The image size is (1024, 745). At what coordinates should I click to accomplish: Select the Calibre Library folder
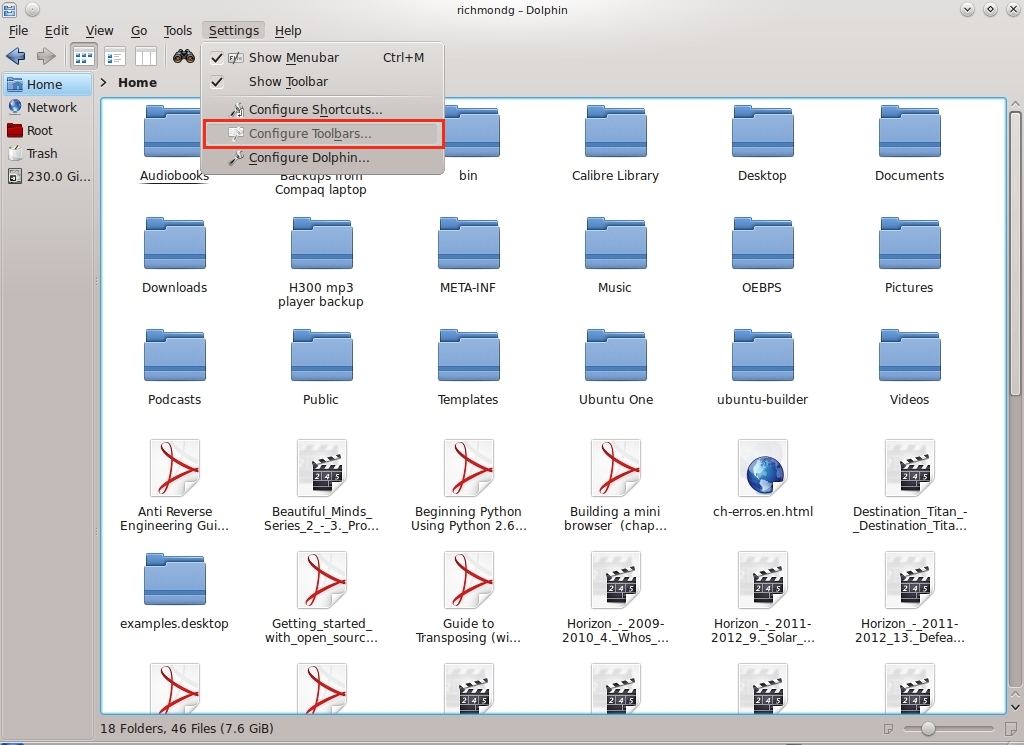(x=614, y=135)
